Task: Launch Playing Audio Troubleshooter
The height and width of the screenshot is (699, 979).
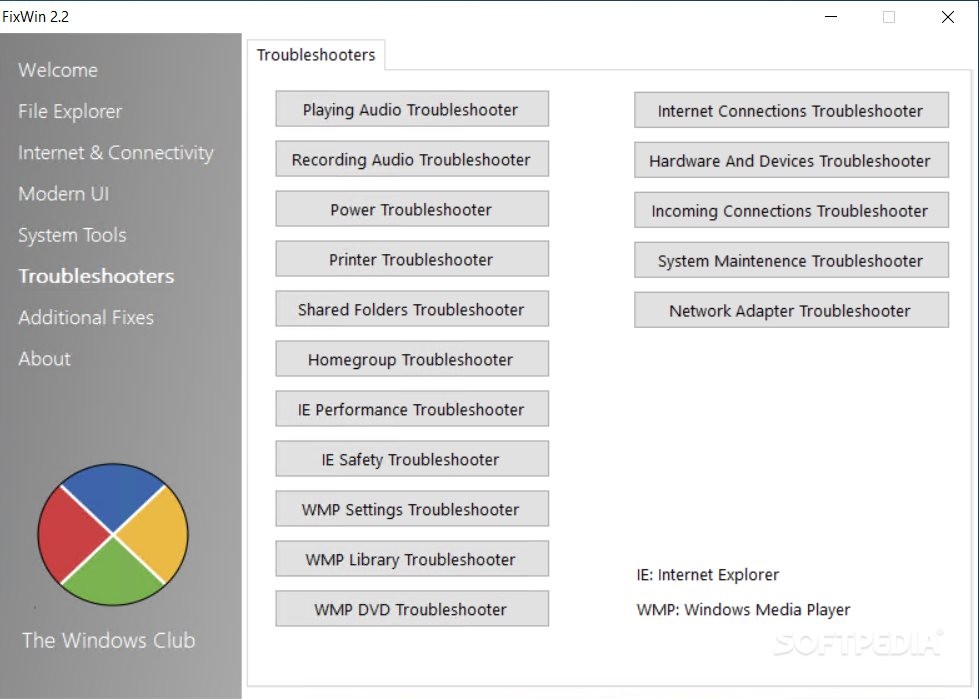Action: click(x=412, y=109)
